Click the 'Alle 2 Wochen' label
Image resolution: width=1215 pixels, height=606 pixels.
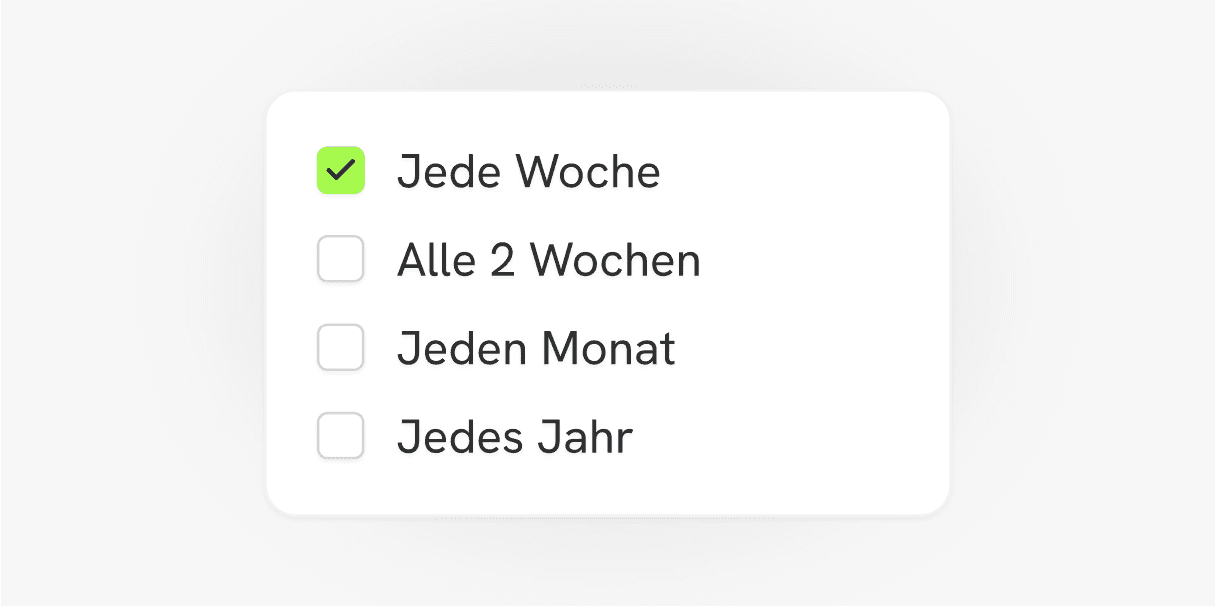tap(549, 259)
